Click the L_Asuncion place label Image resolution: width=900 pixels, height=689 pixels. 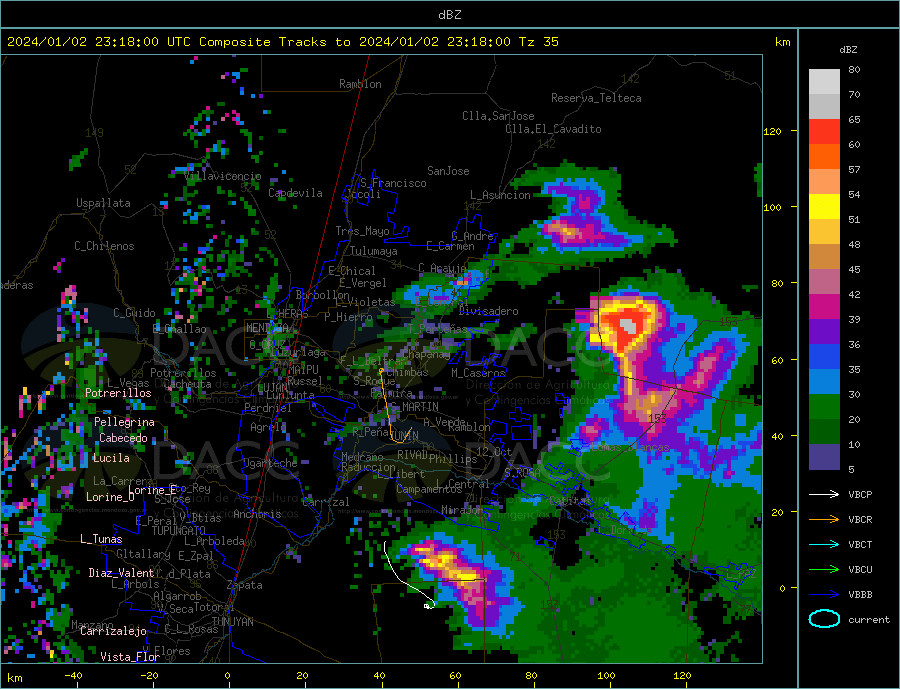(500, 195)
